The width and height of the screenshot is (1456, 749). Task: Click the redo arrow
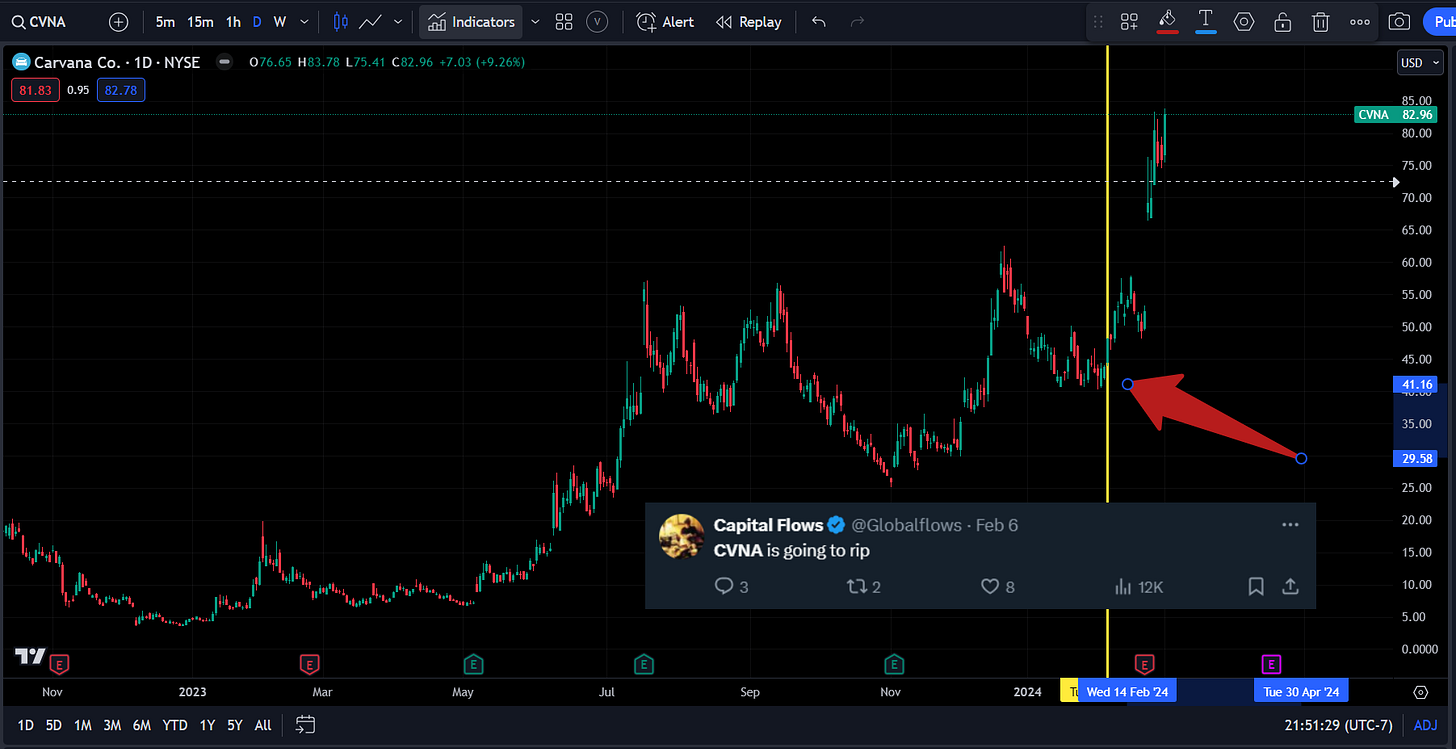(857, 22)
